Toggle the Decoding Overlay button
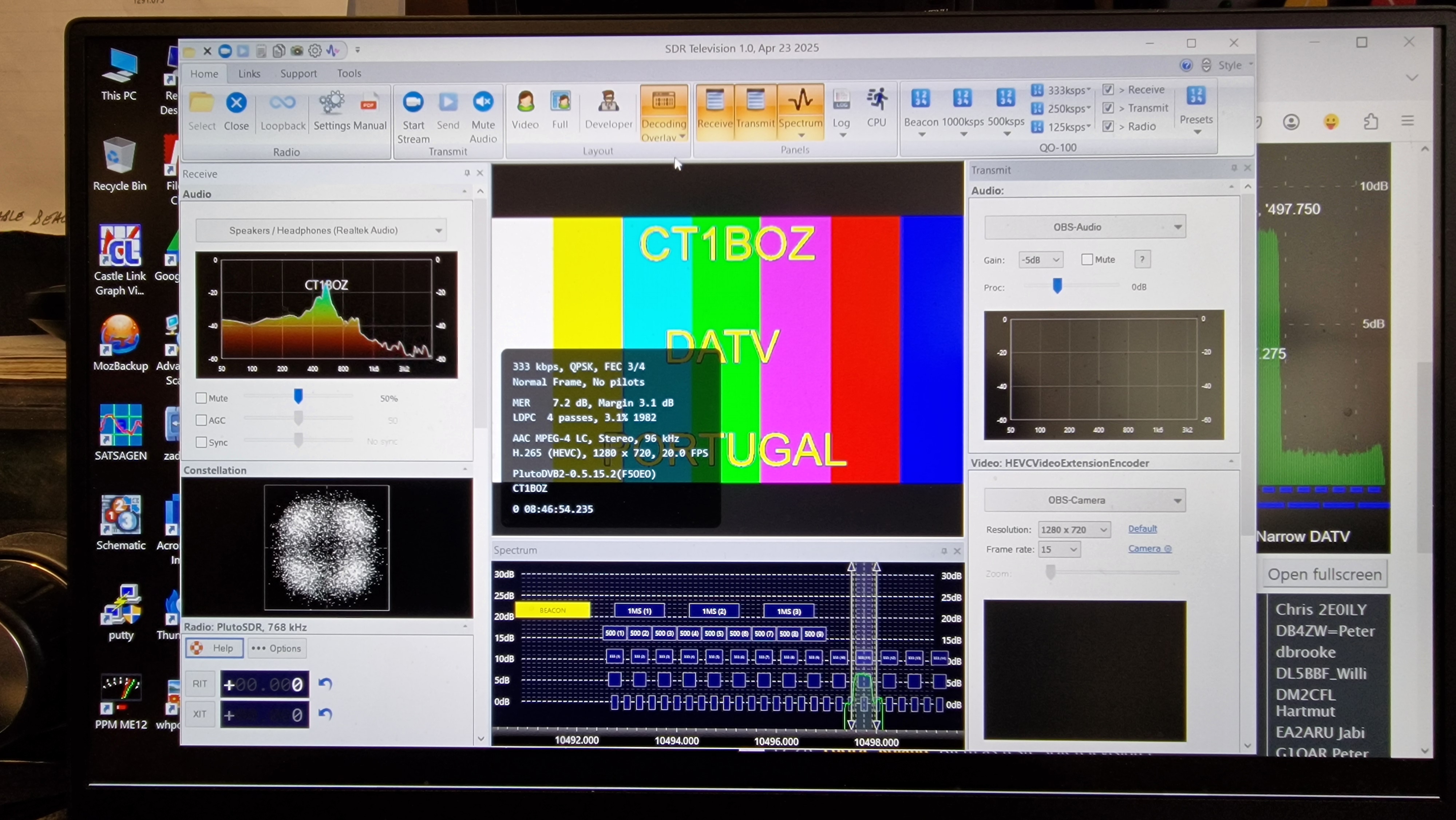This screenshot has height=820, width=1456. (664, 114)
